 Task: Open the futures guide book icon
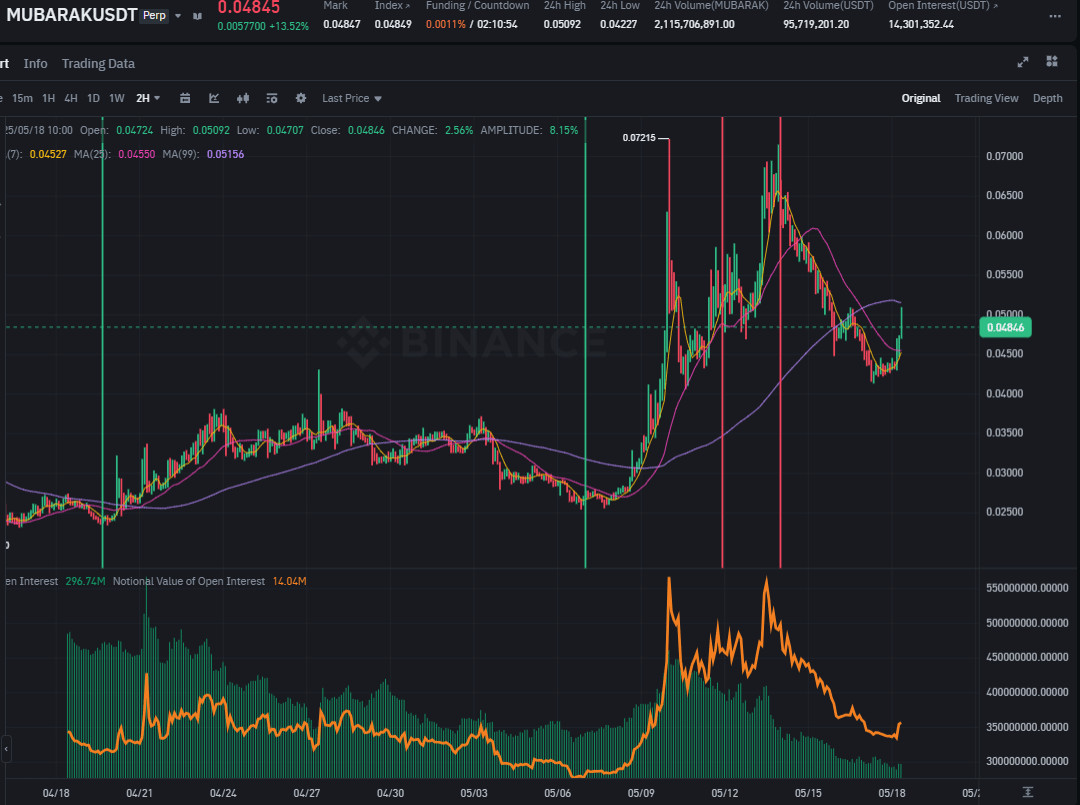[198, 16]
